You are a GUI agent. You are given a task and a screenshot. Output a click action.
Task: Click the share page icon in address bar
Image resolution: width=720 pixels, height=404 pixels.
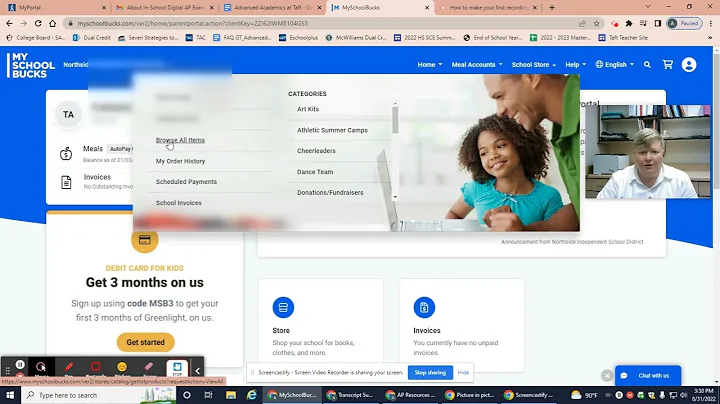[582, 23]
